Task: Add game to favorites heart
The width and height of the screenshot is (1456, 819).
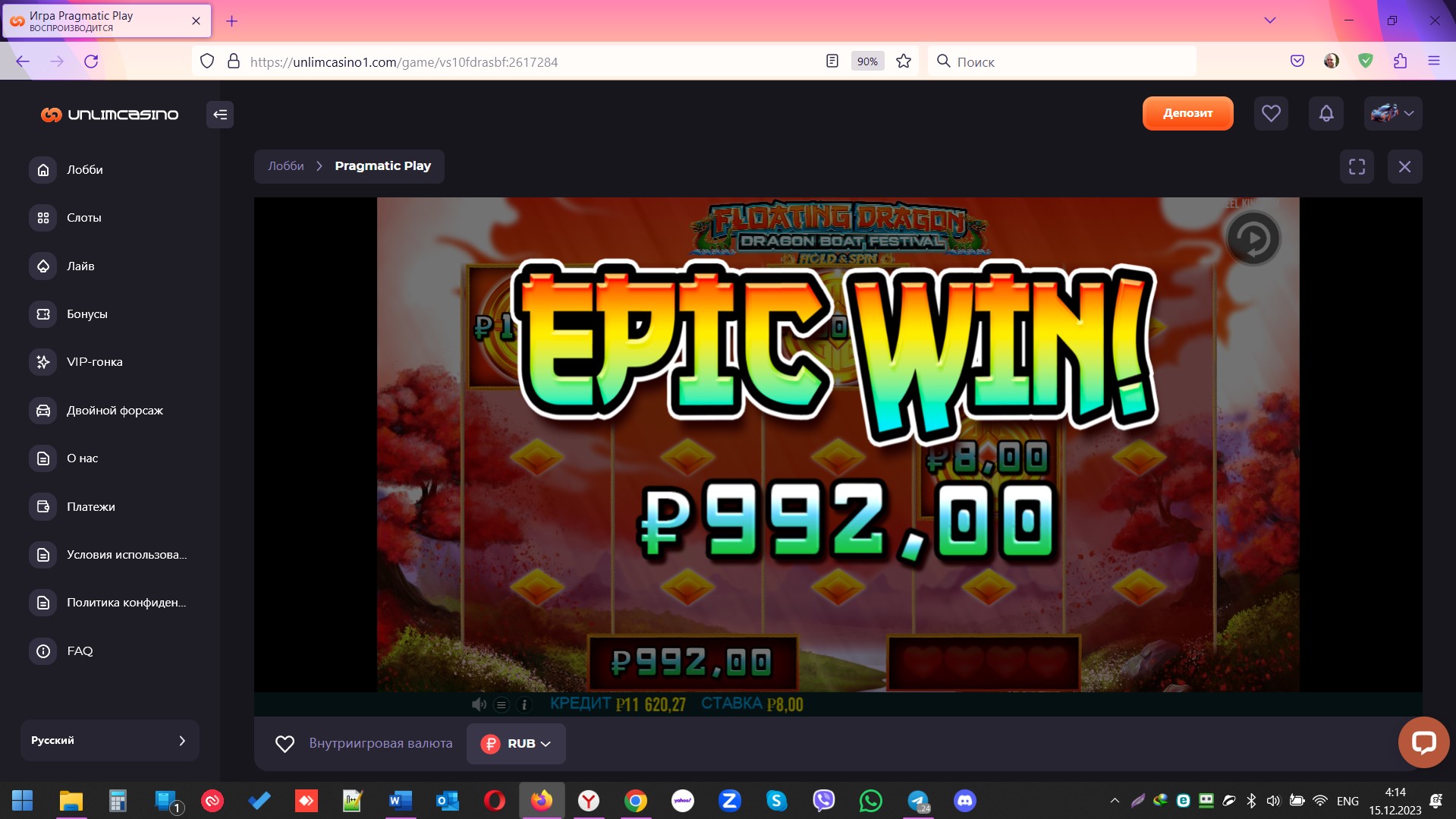Action: point(285,744)
